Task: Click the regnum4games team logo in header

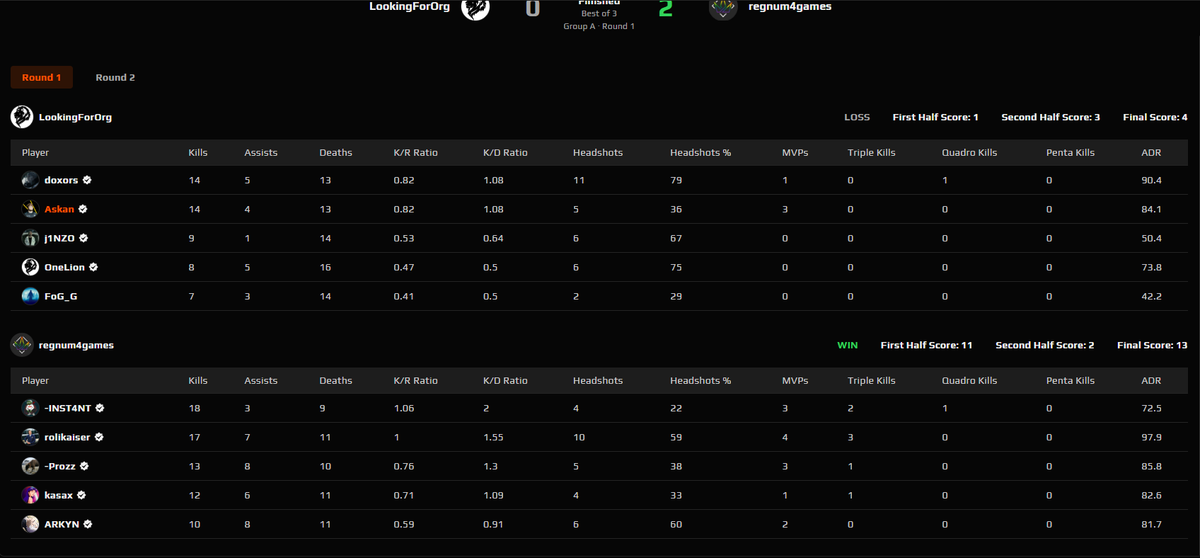Action: click(x=723, y=8)
